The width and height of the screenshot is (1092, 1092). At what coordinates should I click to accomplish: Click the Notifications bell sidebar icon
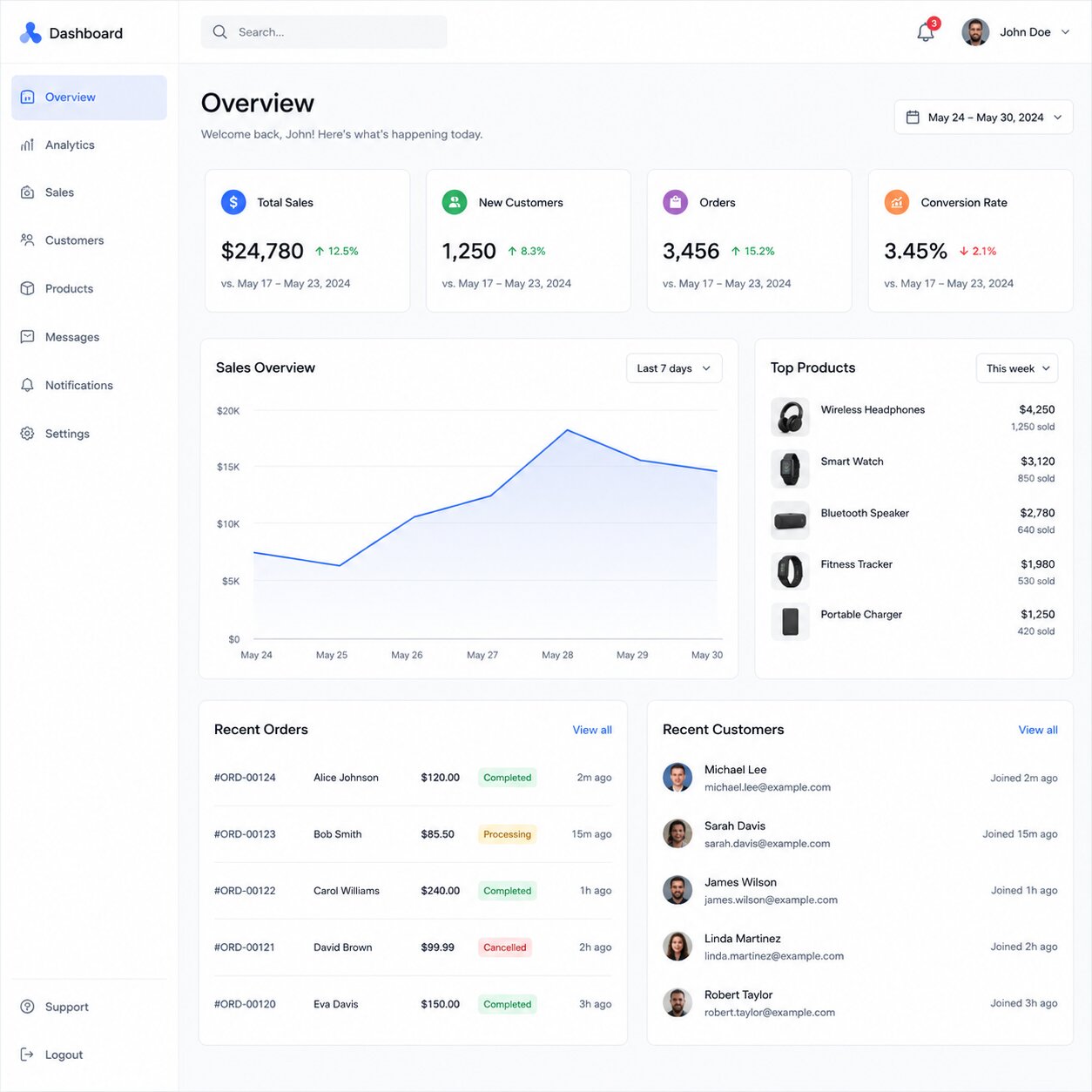(x=28, y=386)
